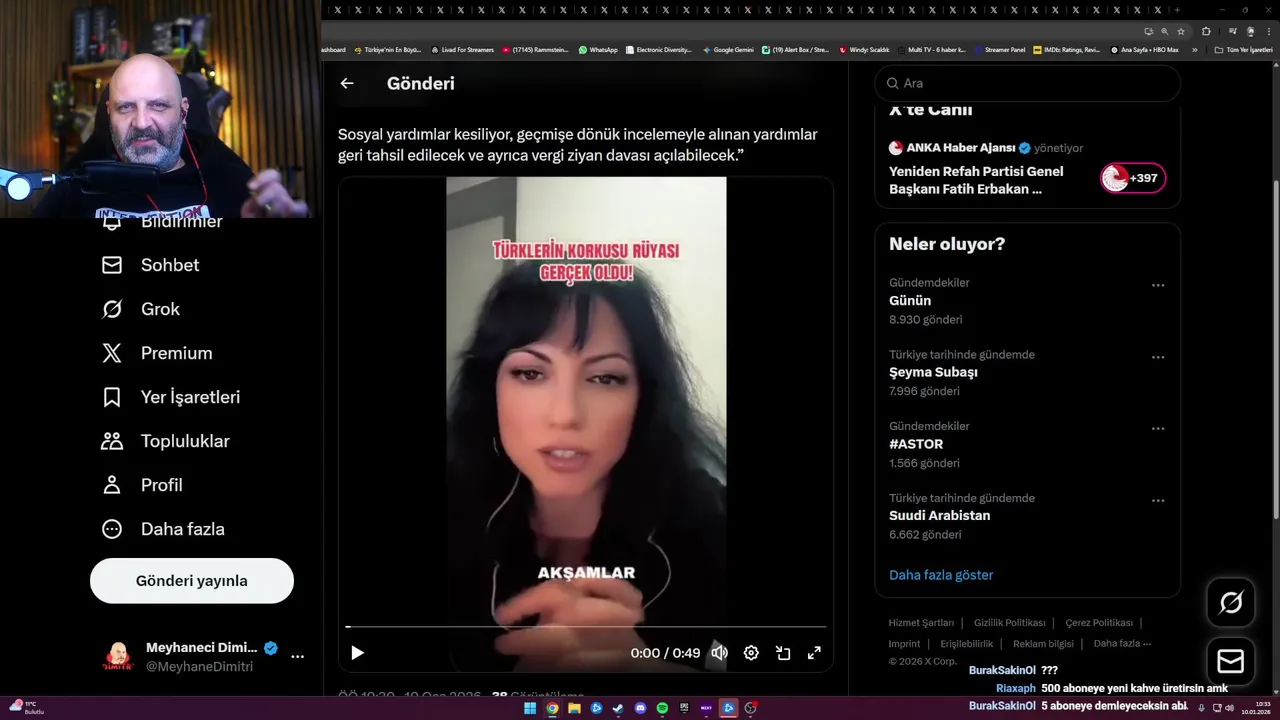Open Chrome from taskbar
The image size is (1280, 720).
click(x=552, y=708)
